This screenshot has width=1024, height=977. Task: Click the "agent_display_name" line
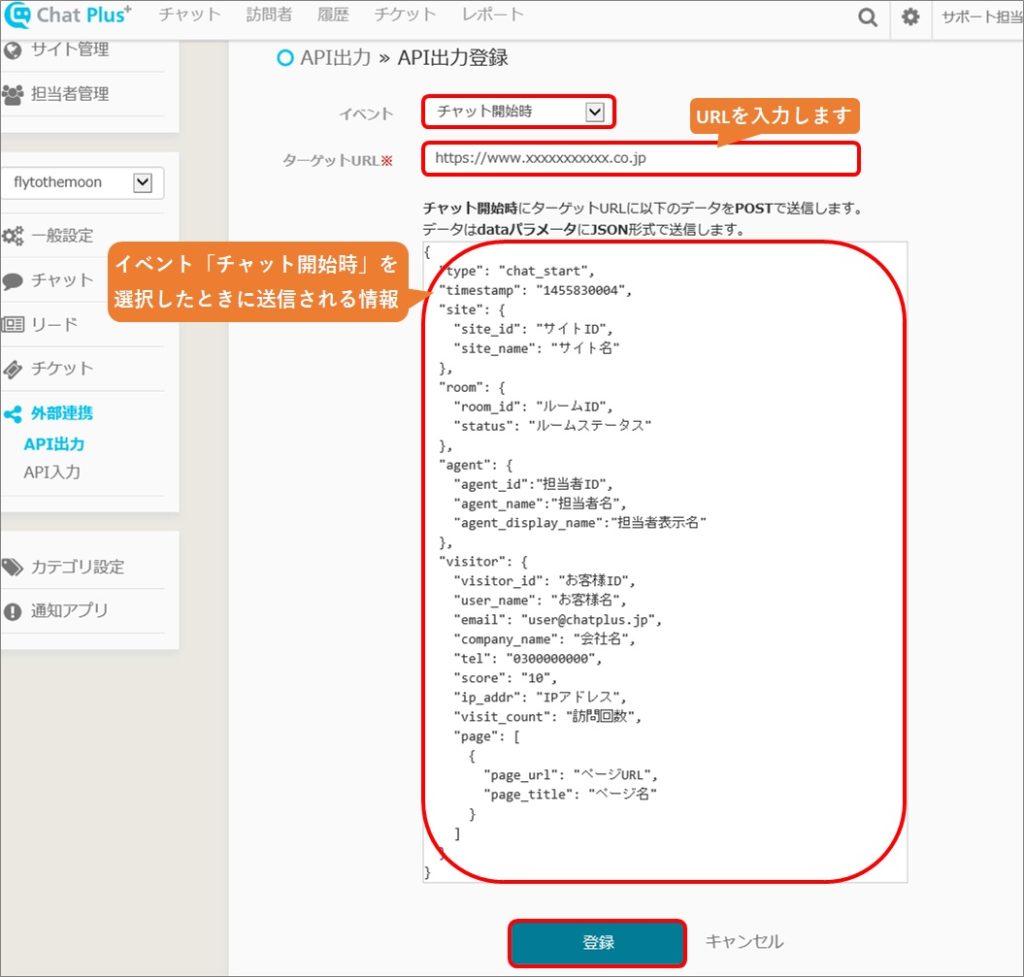coord(580,523)
